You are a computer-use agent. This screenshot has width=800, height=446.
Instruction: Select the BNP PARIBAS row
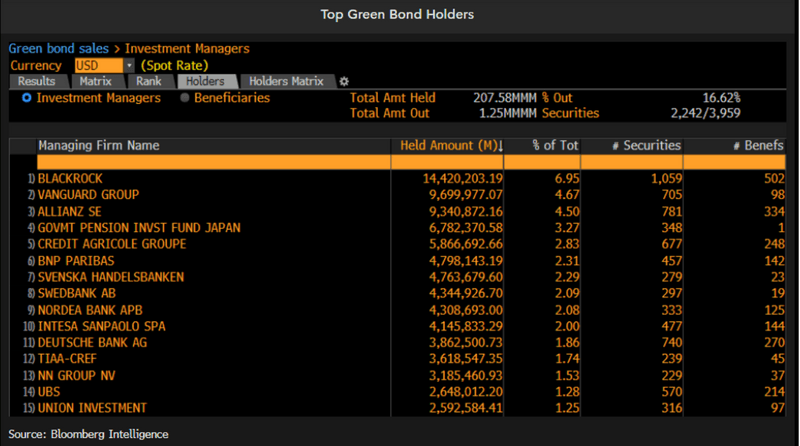click(x=397, y=261)
